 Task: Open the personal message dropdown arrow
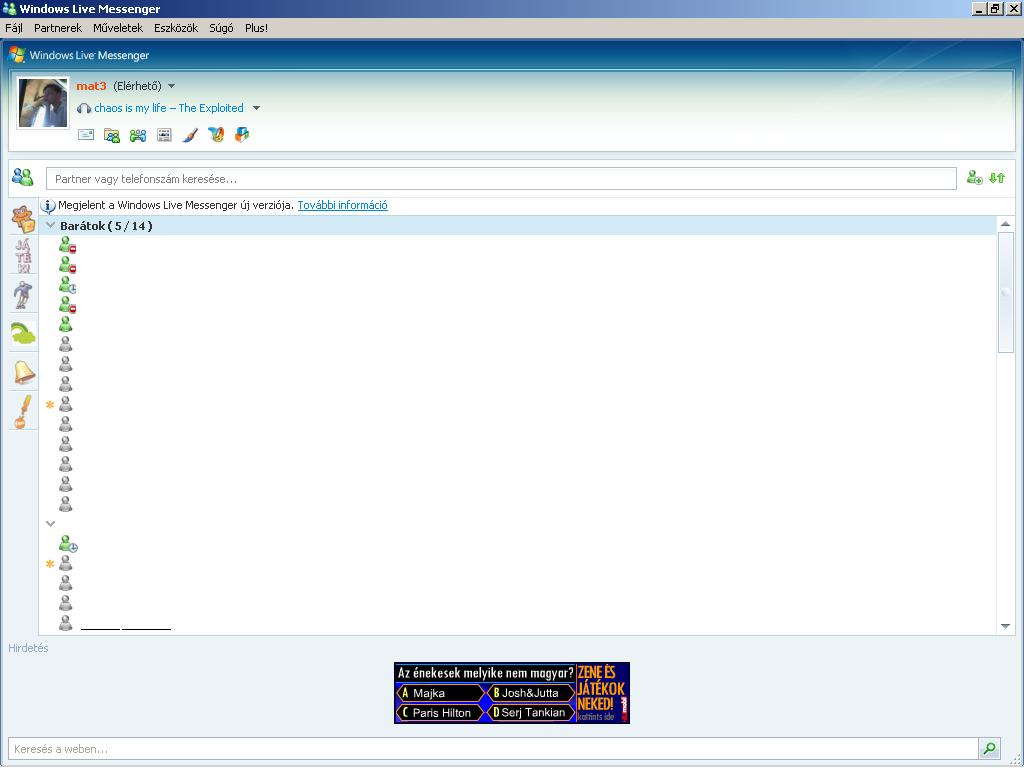(257, 108)
